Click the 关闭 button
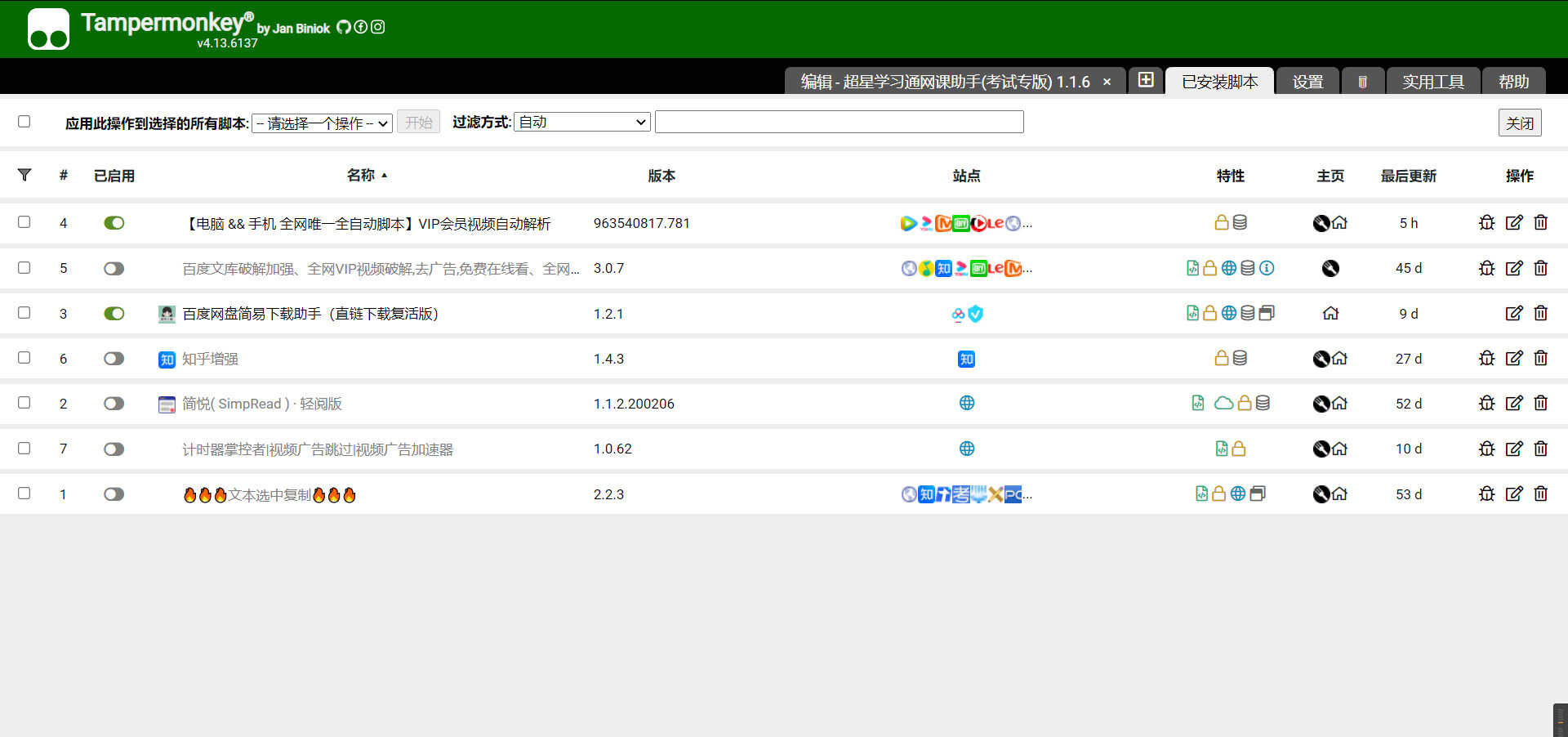1568x737 pixels. tap(1520, 122)
